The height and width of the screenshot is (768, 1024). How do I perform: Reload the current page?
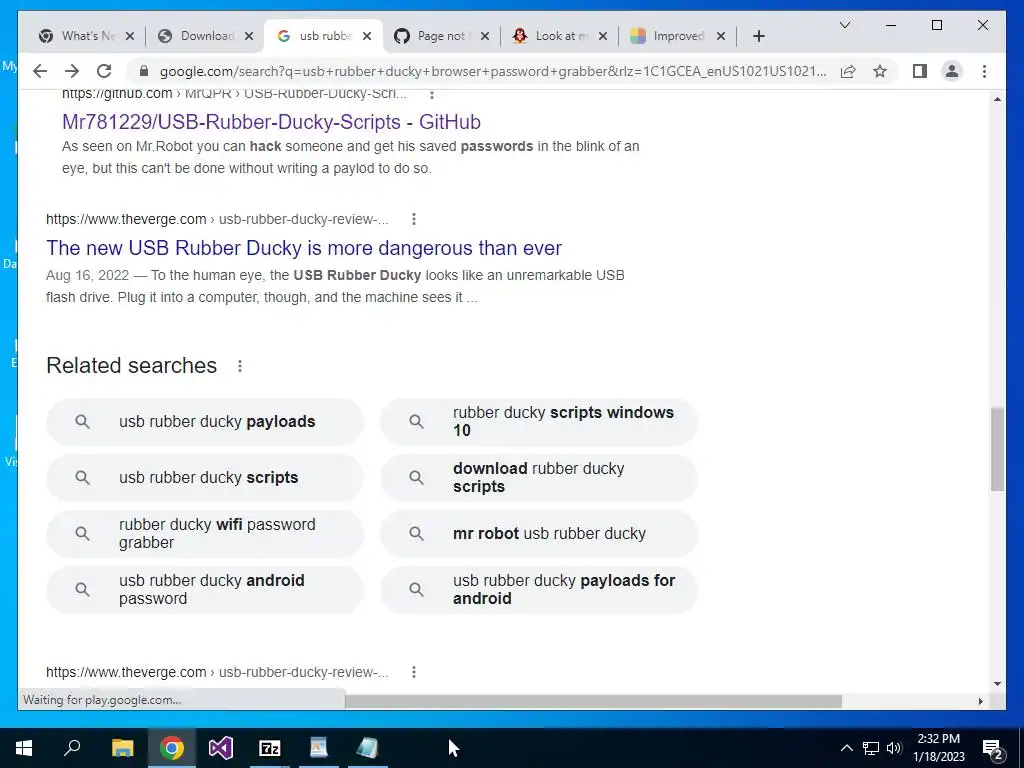click(x=104, y=71)
